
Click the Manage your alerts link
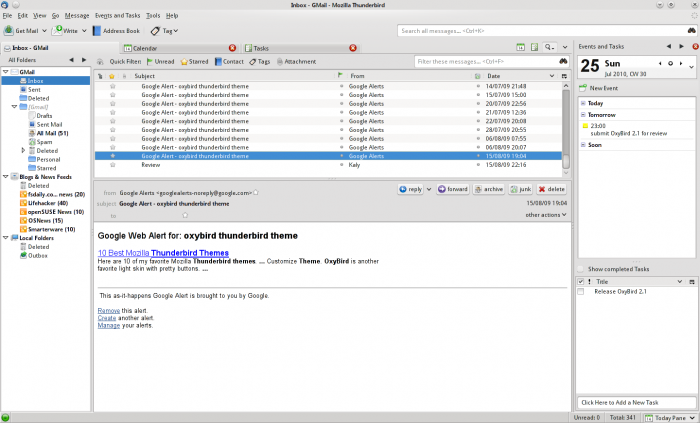point(108,326)
